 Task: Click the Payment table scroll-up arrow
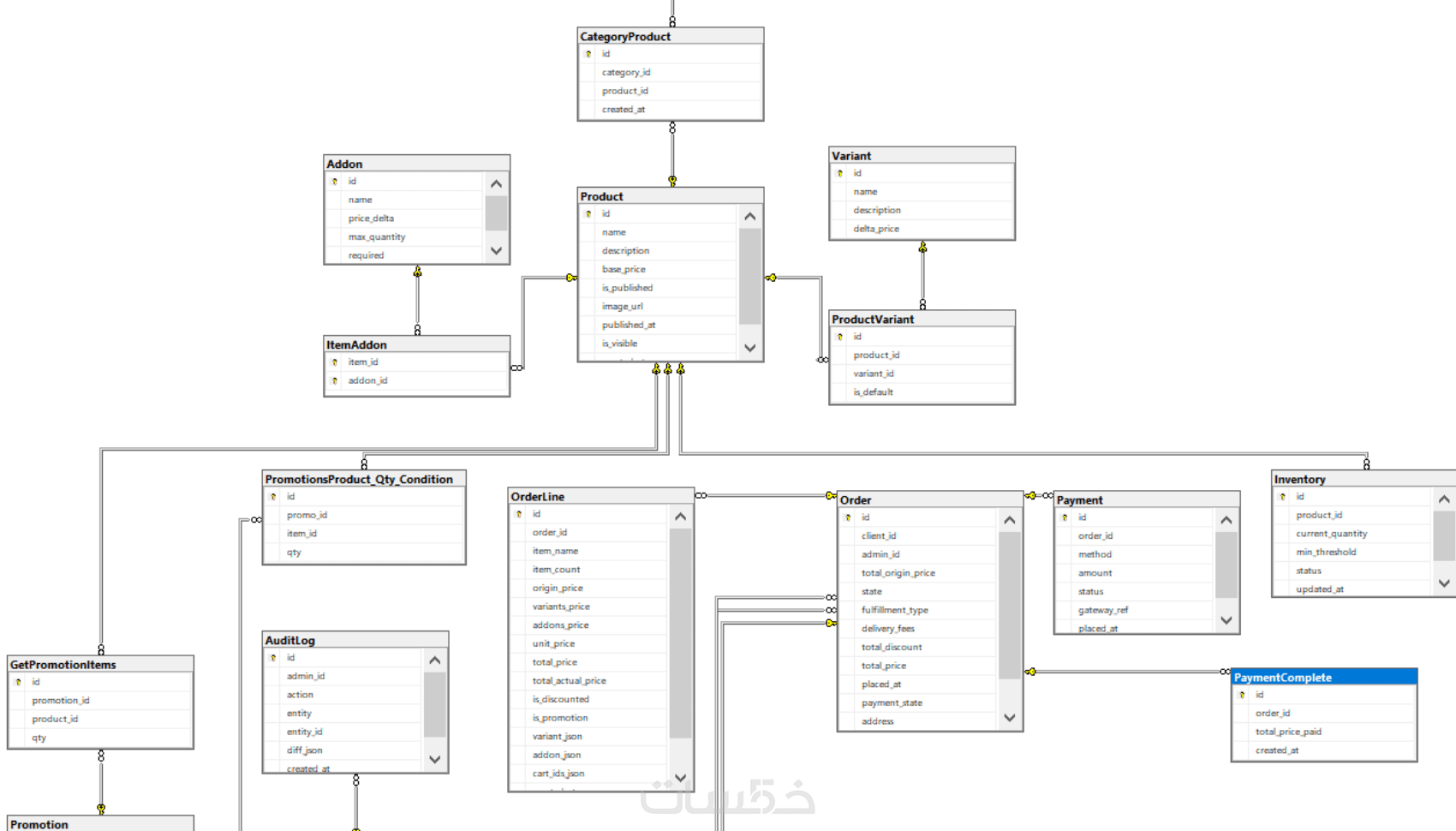[1226, 520]
